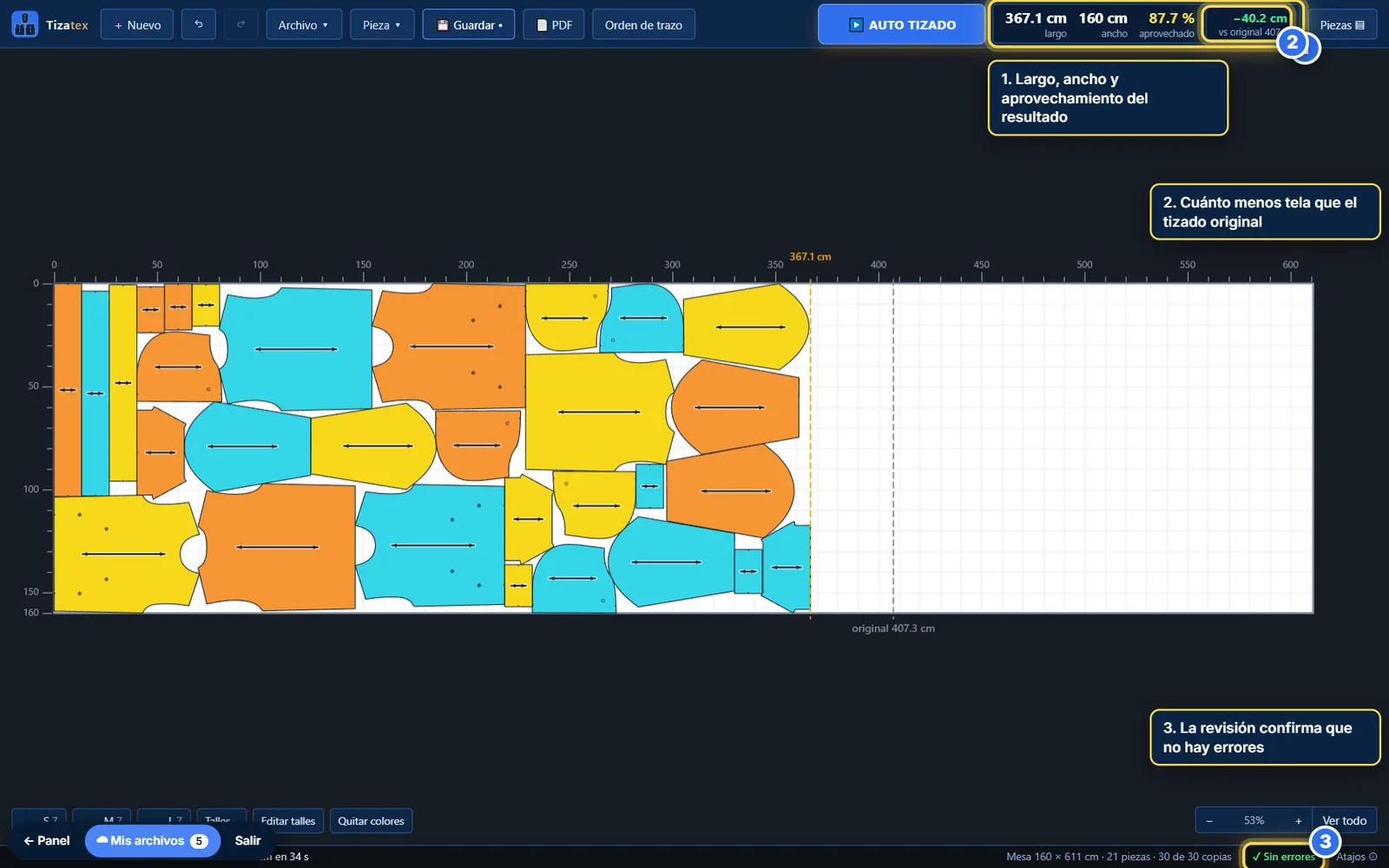1389x868 pixels.
Task: Redo the last undone action
Action: point(240,24)
